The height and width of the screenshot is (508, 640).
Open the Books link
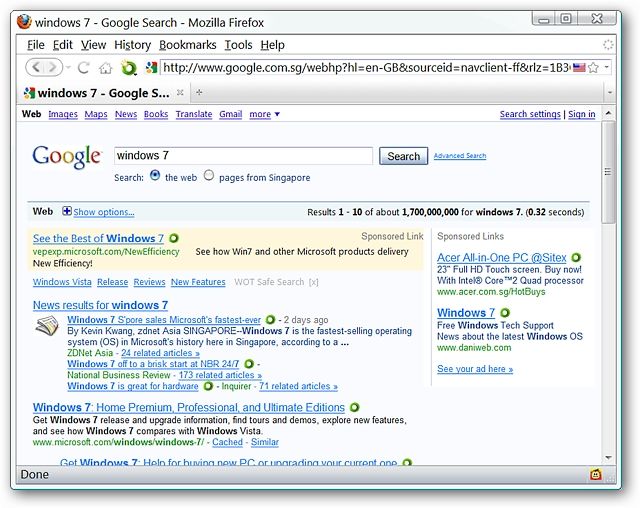[x=156, y=114]
